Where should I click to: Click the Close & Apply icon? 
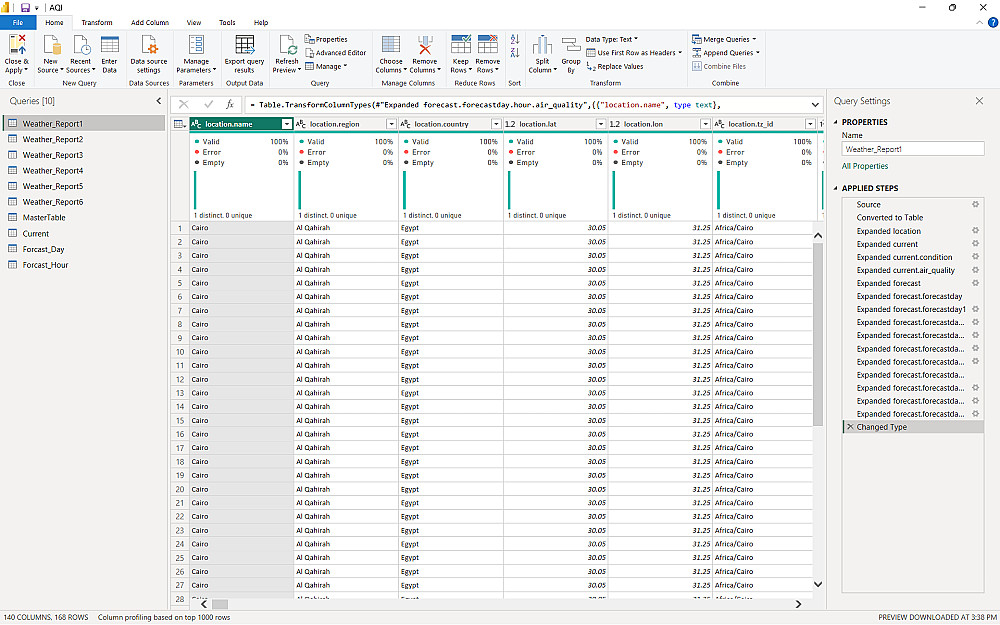[x=17, y=46]
